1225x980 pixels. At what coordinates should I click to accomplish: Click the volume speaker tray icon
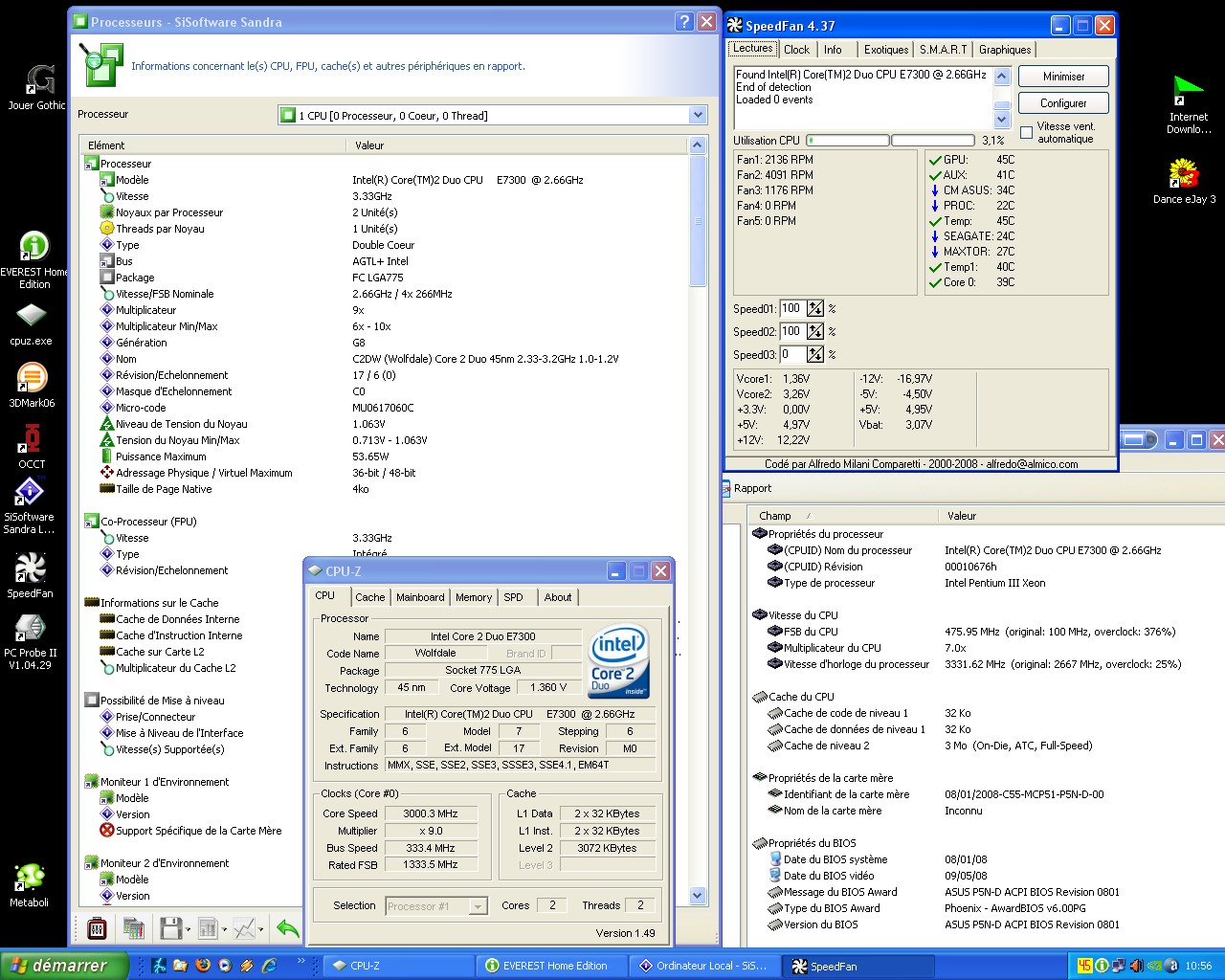(x=1137, y=966)
